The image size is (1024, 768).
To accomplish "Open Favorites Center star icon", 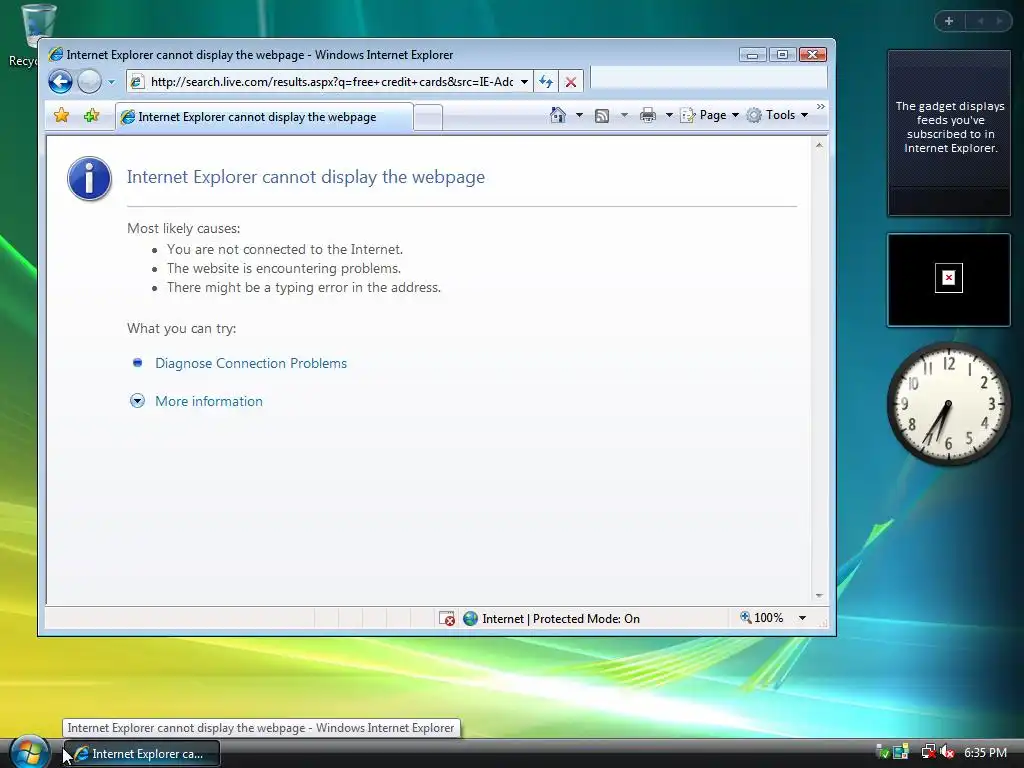I will 61,116.
